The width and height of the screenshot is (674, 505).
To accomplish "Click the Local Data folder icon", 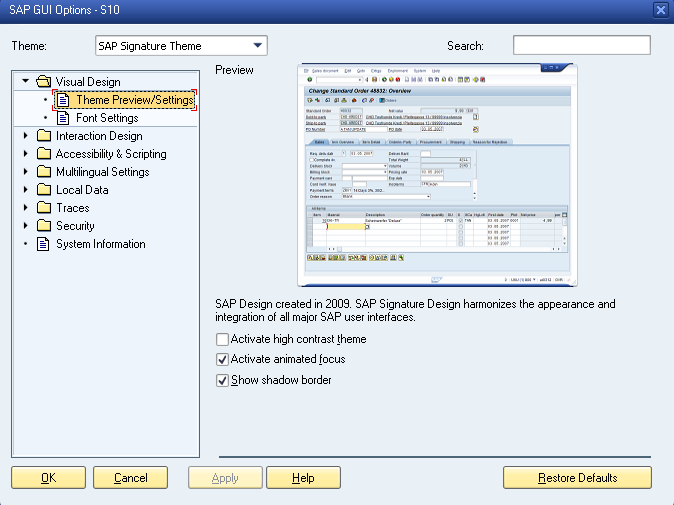I will click(43, 190).
